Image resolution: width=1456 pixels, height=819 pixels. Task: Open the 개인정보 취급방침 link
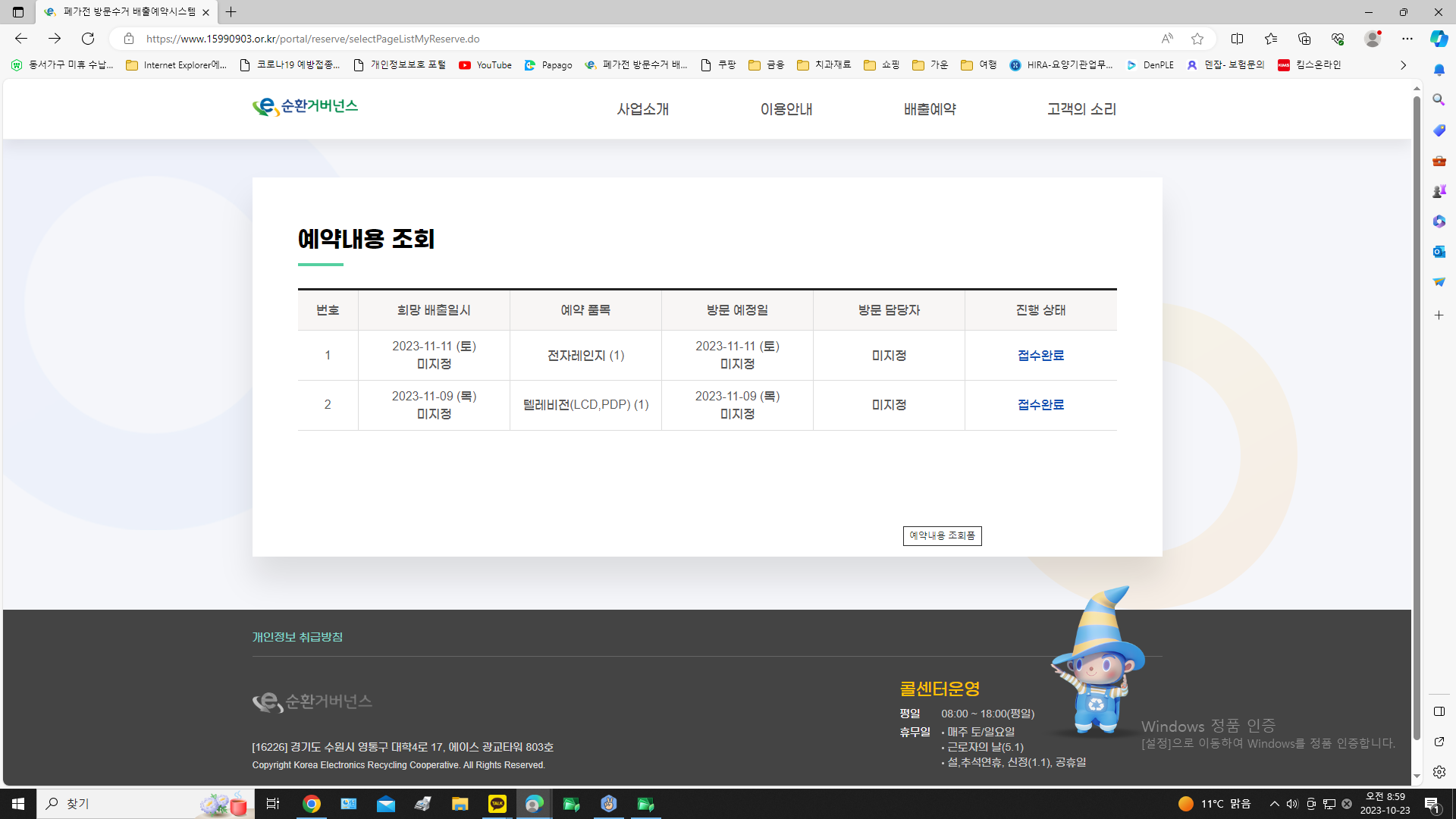point(297,637)
